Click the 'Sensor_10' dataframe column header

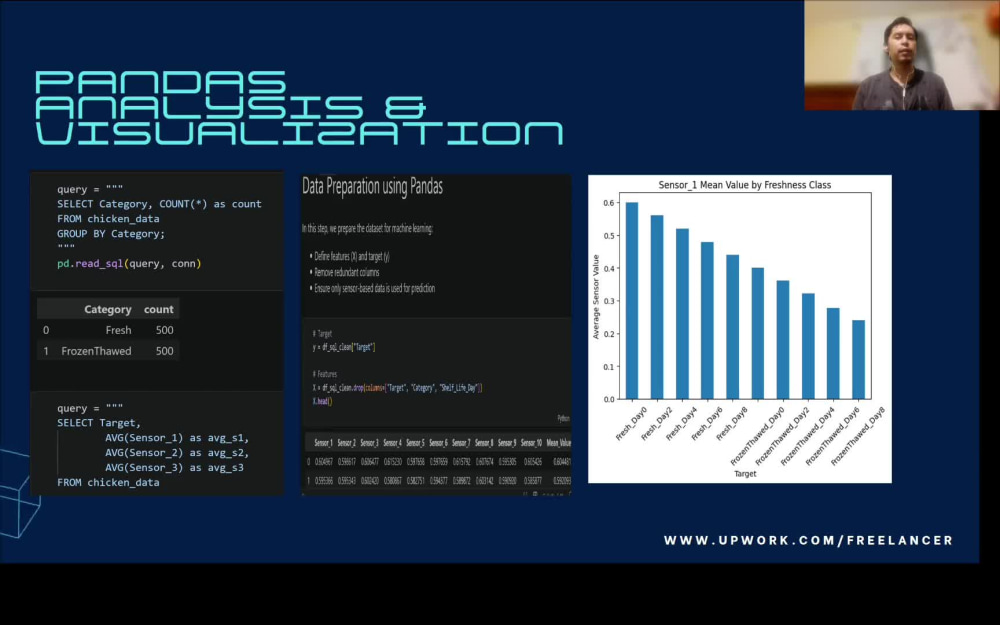[531, 443]
